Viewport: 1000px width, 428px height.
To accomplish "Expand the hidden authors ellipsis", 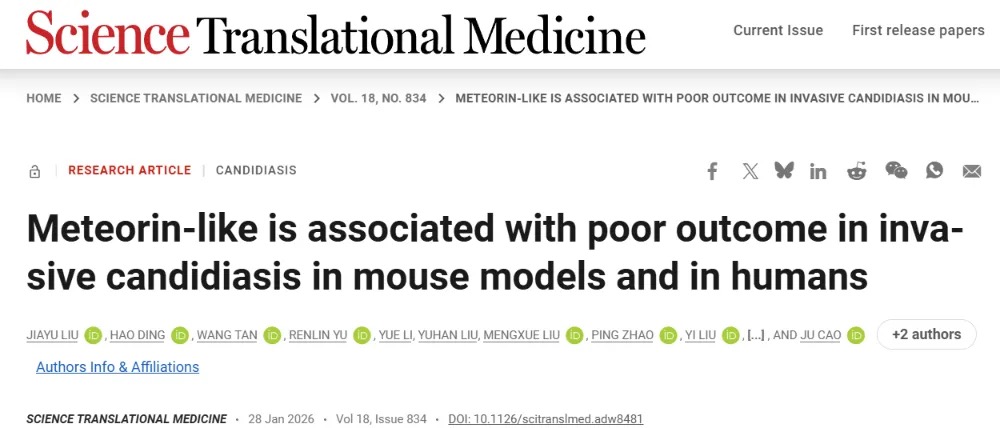I will (x=757, y=335).
